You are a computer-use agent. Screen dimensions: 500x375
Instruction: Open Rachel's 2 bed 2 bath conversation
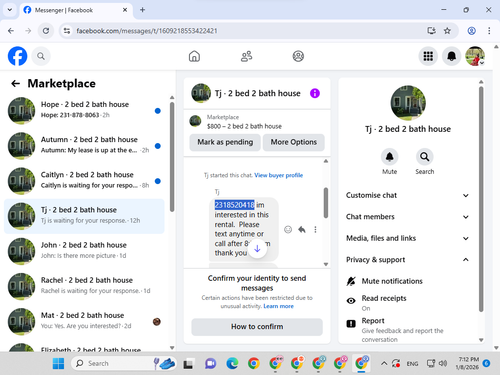84,286
